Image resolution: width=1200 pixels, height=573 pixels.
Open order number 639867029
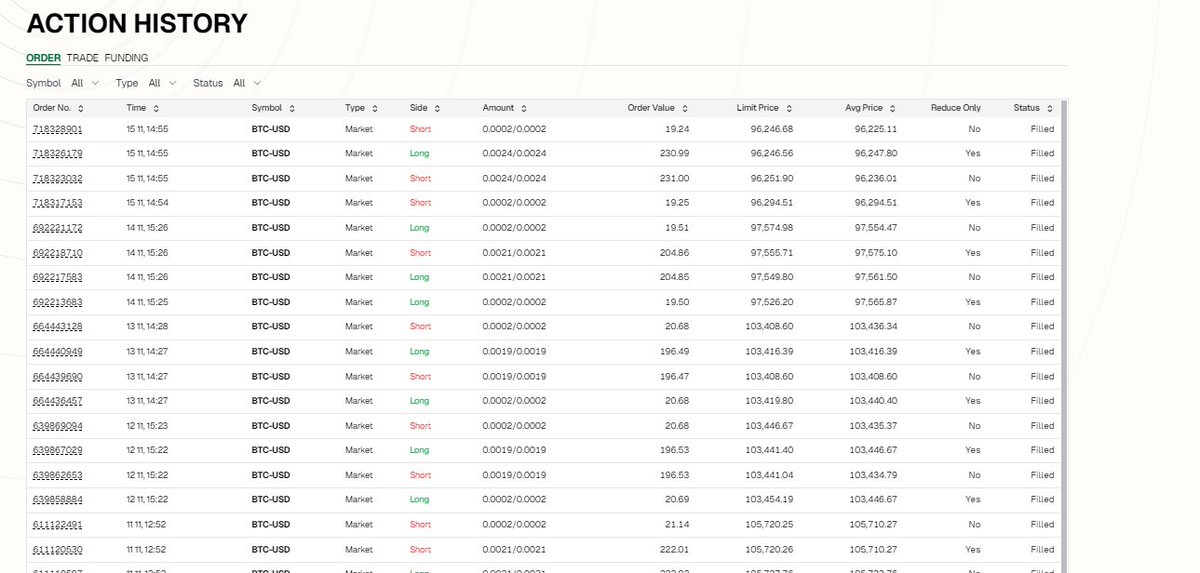click(x=57, y=450)
